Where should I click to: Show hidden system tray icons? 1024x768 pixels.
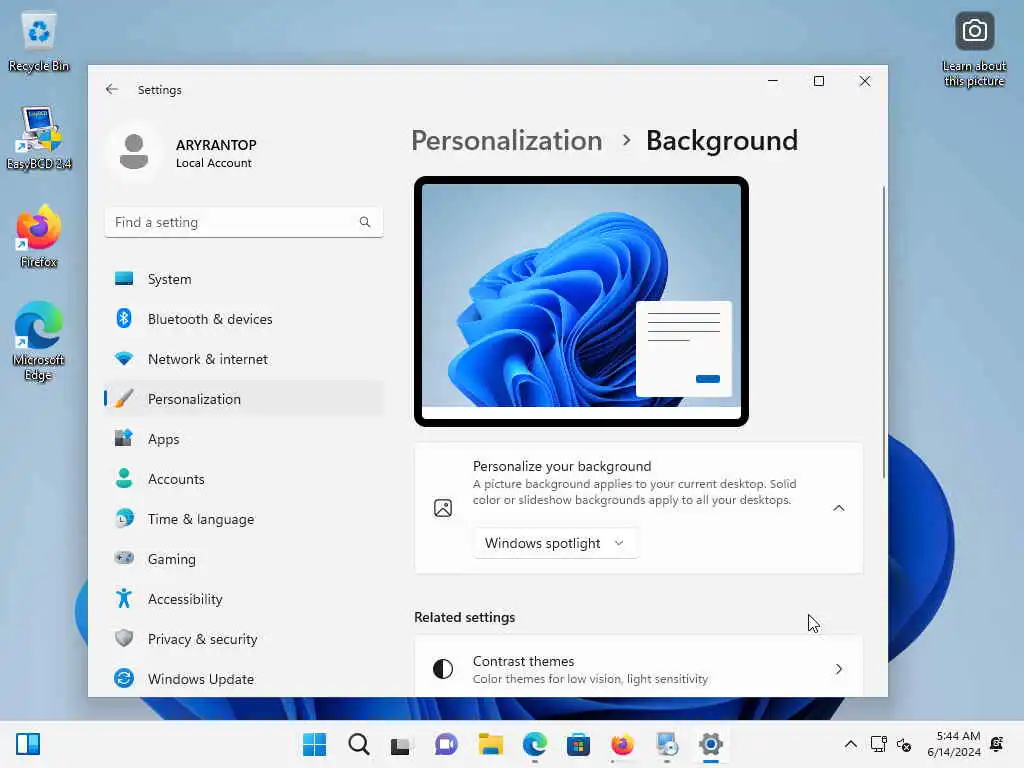pyautogui.click(x=850, y=744)
